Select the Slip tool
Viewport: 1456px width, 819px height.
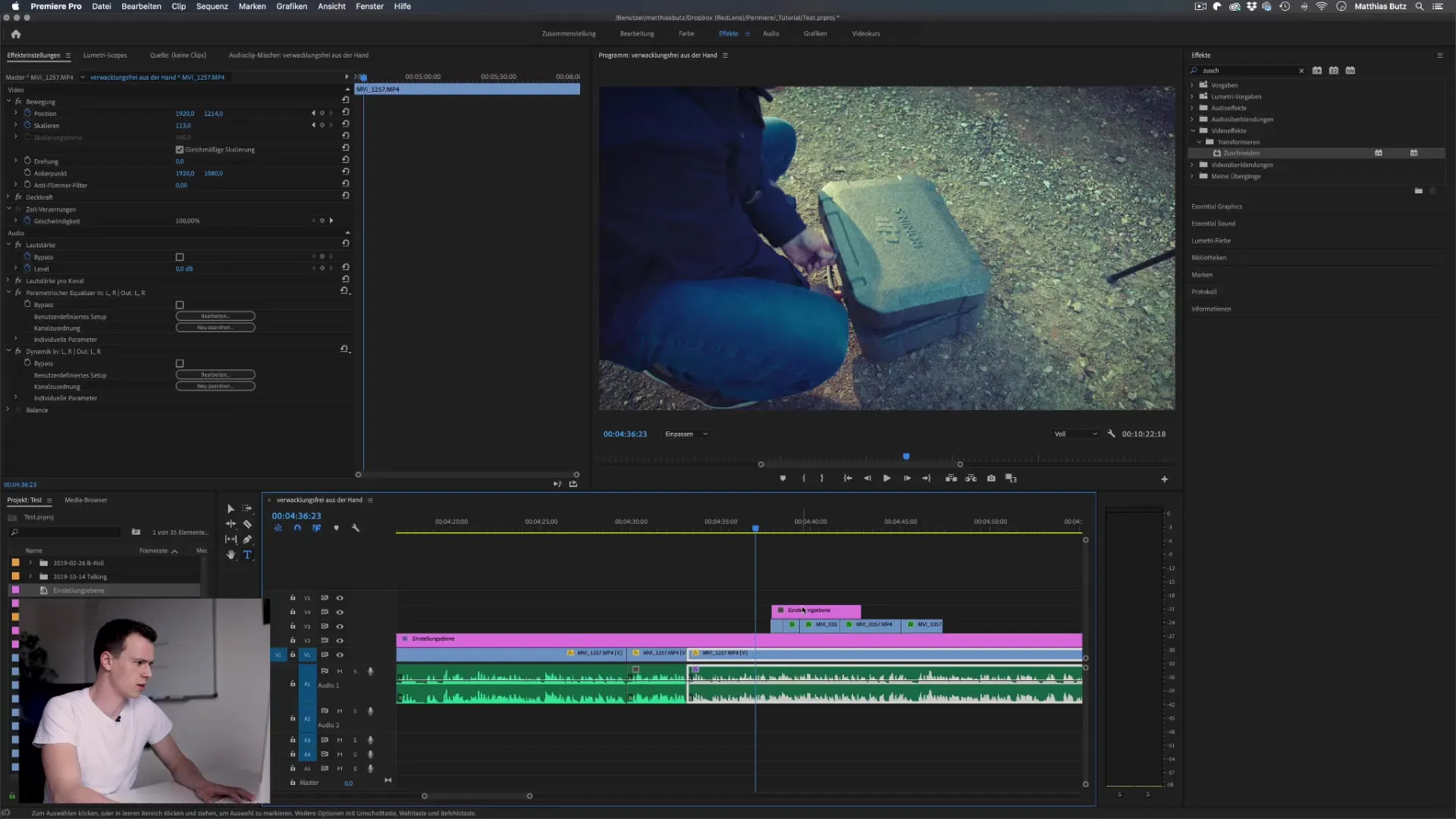tap(231, 539)
